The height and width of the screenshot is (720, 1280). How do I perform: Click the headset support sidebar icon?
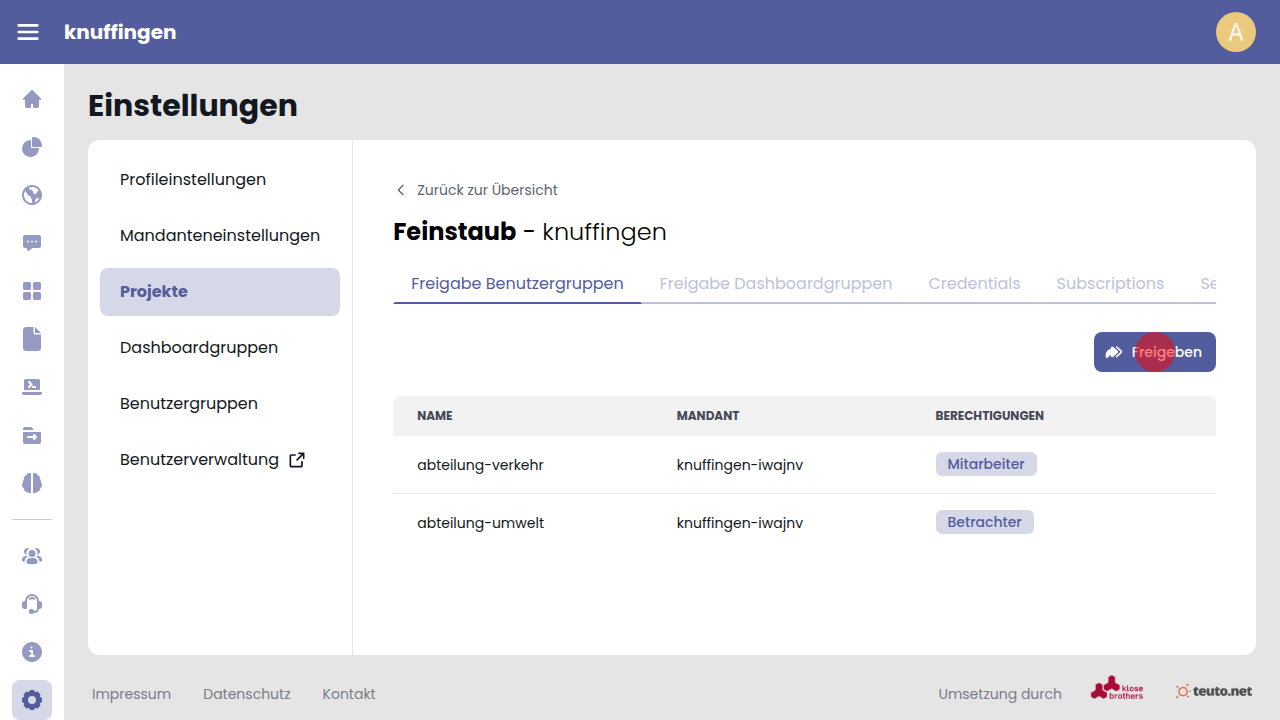point(32,604)
